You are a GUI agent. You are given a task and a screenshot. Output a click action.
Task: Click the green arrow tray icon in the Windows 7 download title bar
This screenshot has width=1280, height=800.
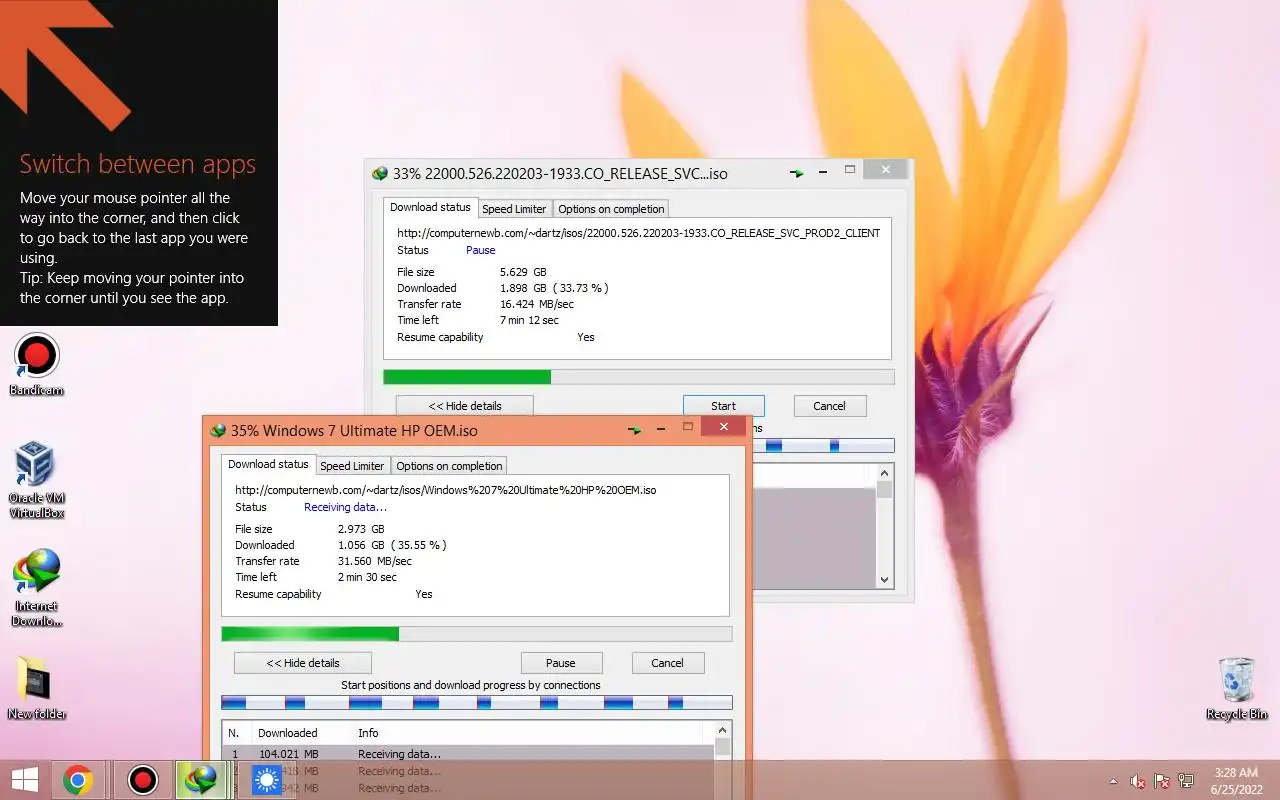pyautogui.click(x=634, y=430)
